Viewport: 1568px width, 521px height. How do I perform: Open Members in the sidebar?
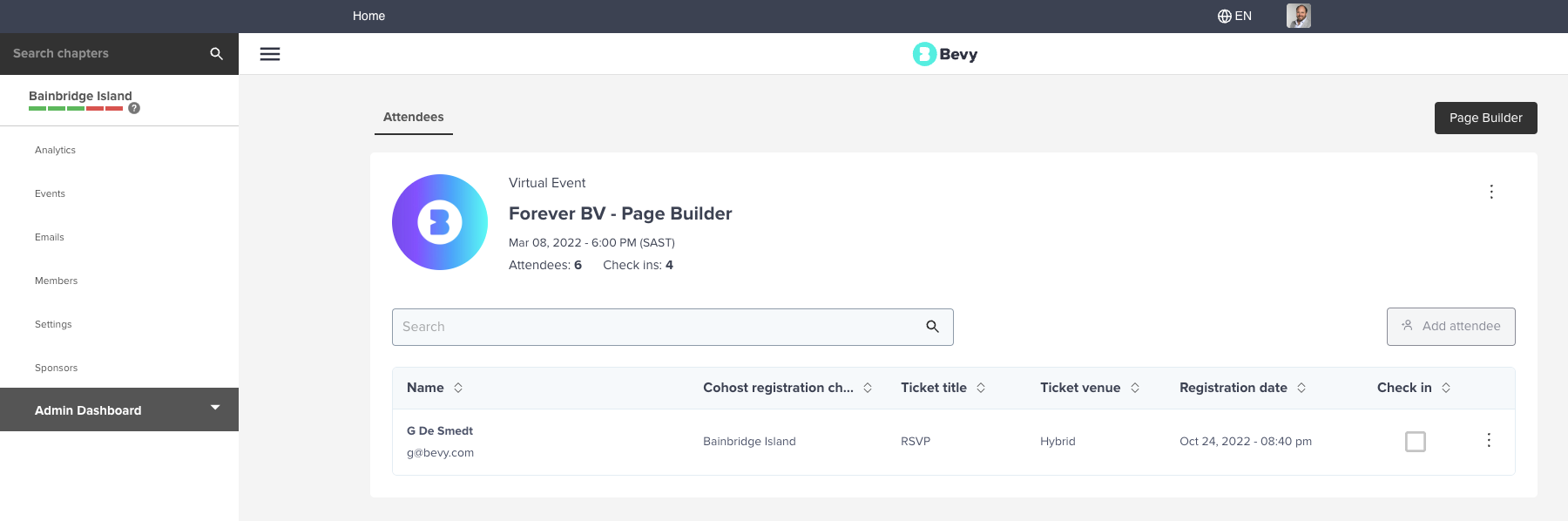click(x=56, y=281)
